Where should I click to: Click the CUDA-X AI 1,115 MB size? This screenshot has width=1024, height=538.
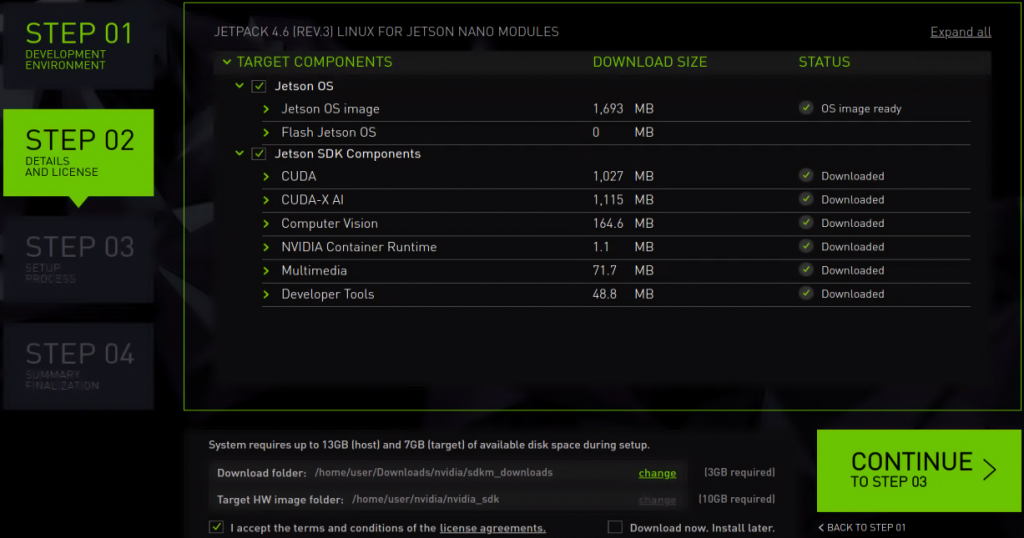(x=623, y=200)
